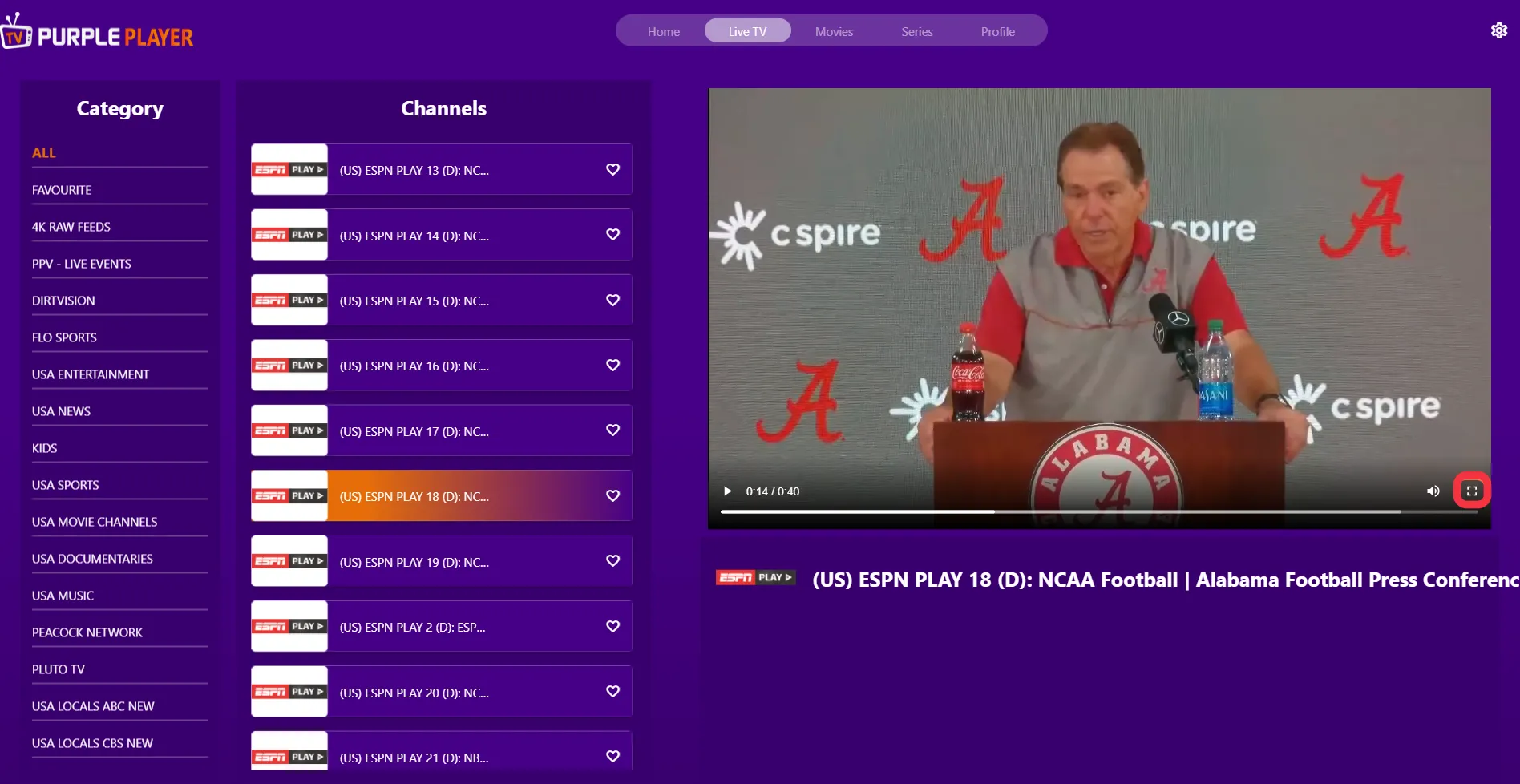The image size is (1520, 784).
Task: Go to the Home tab
Action: 664,31
